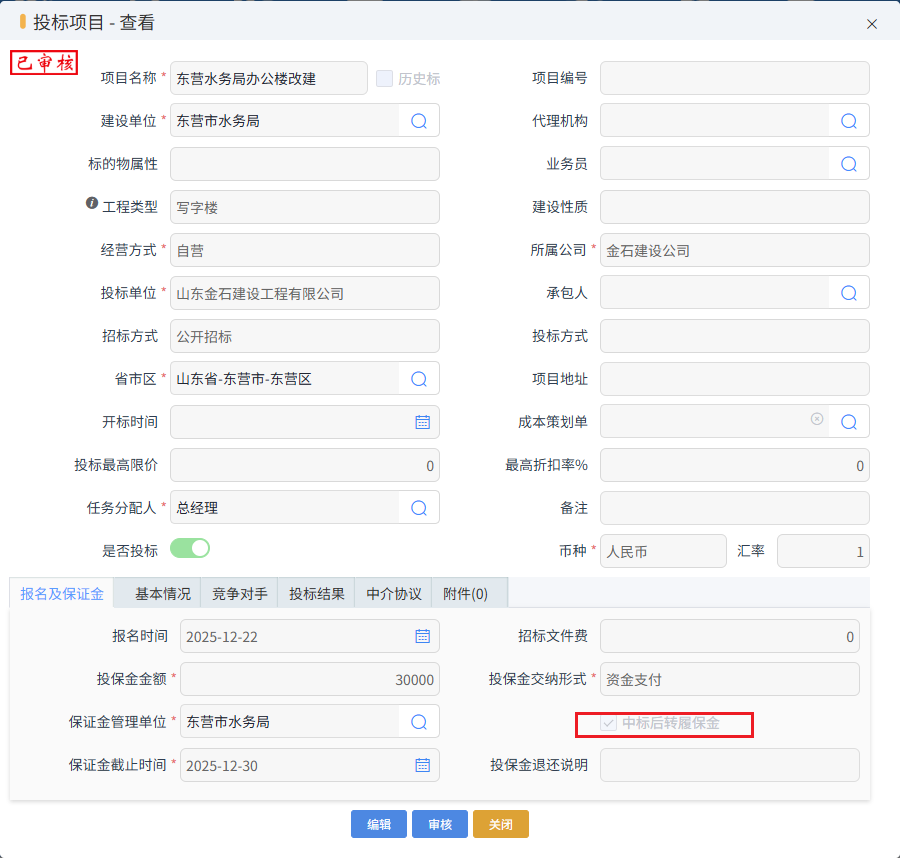
Task: Open the 招标方式 dropdown
Action: click(305, 336)
